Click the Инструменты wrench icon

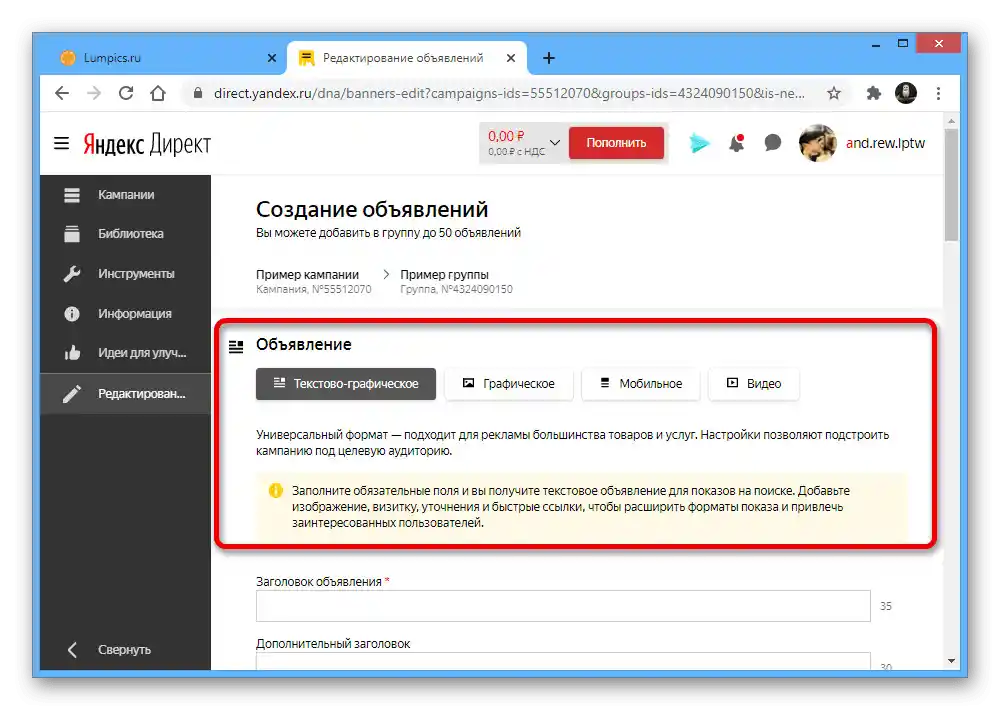coord(72,274)
